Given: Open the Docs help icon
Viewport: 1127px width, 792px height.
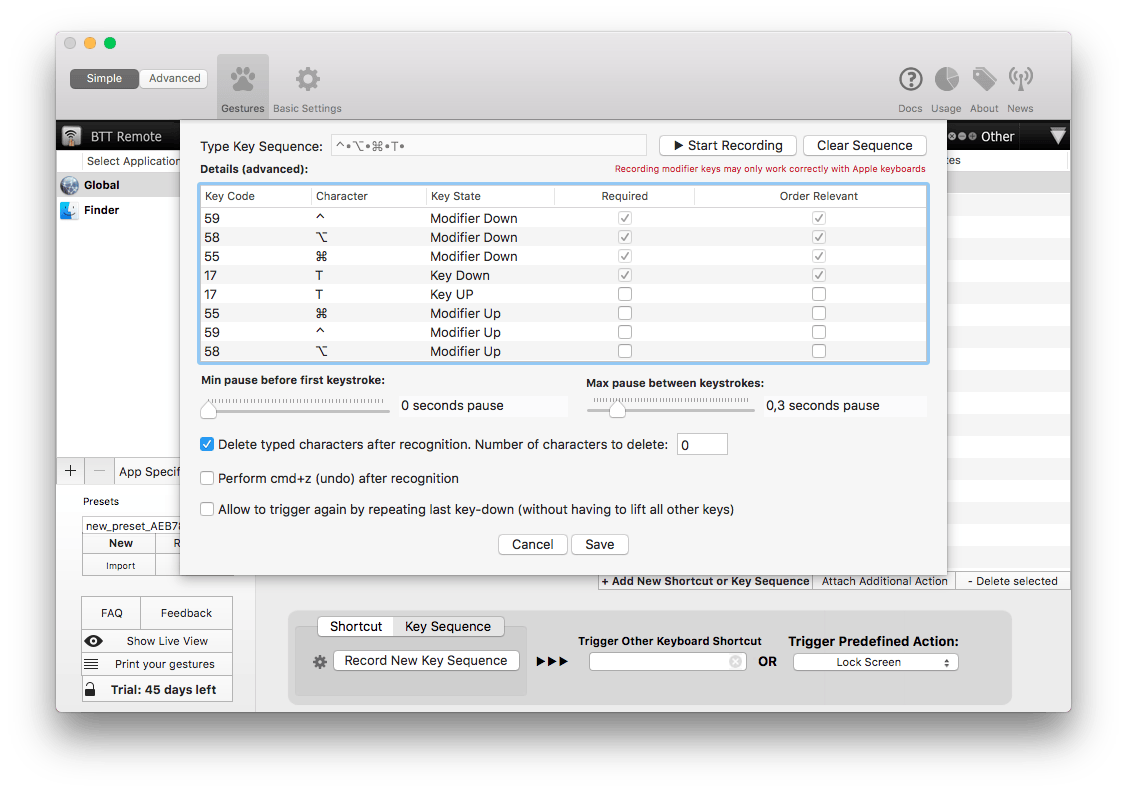Looking at the screenshot, I should [910, 79].
